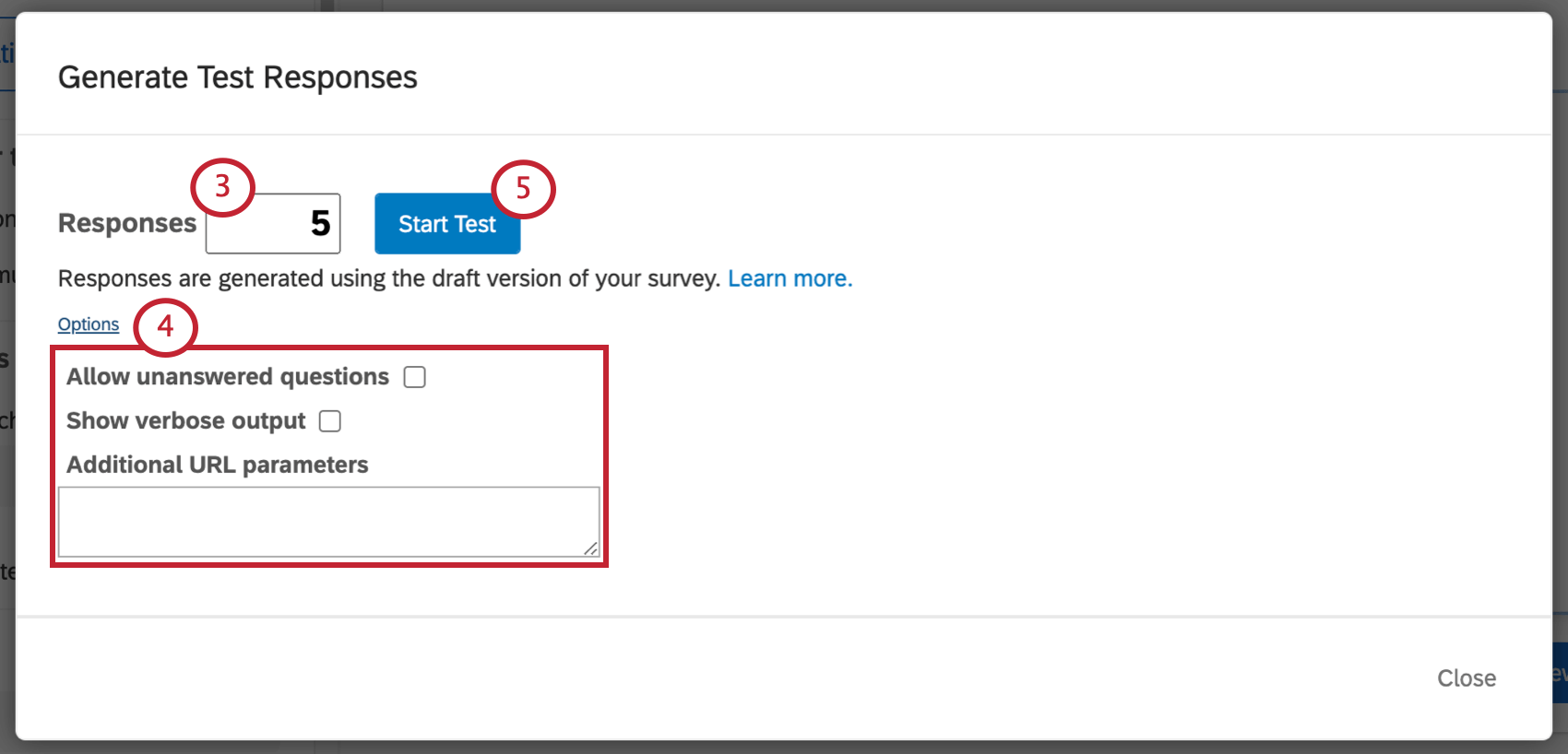
Task: Click the Show verbose output label
Action: click(x=185, y=421)
